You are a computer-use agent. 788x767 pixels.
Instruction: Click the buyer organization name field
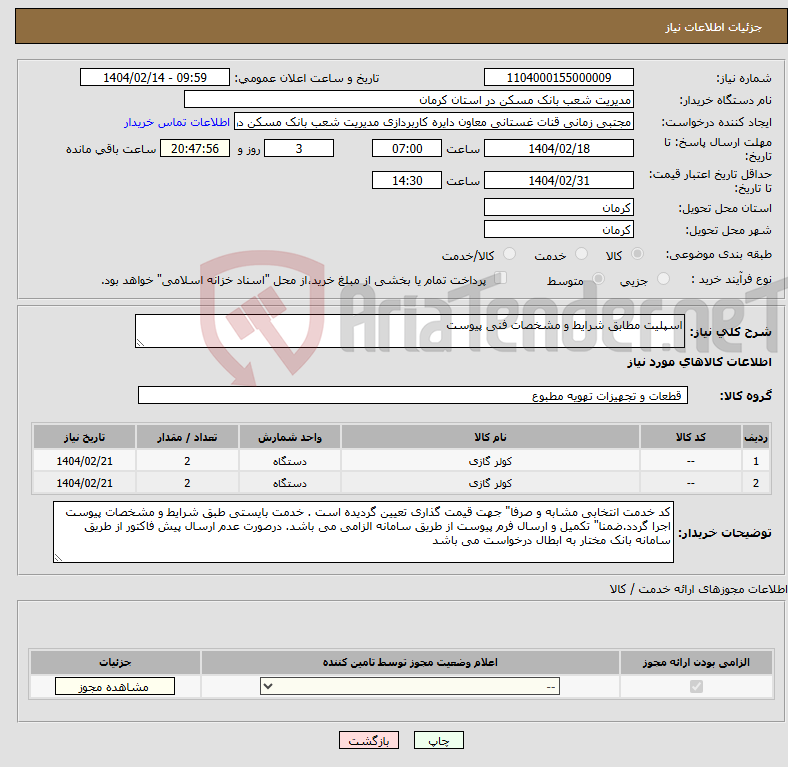[409, 100]
